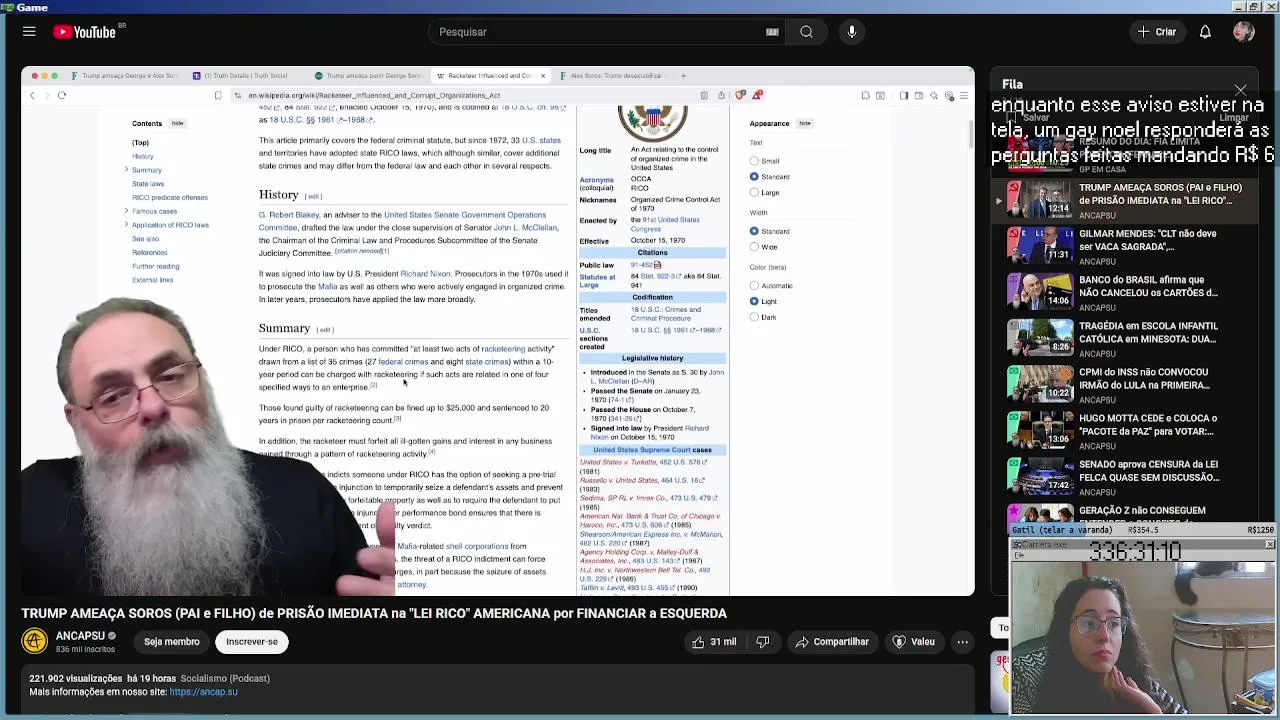Select Dark color radio
Image resolution: width=1280 pixels, height=720 pixels.
pyautogui.click(x=754, y=317)
